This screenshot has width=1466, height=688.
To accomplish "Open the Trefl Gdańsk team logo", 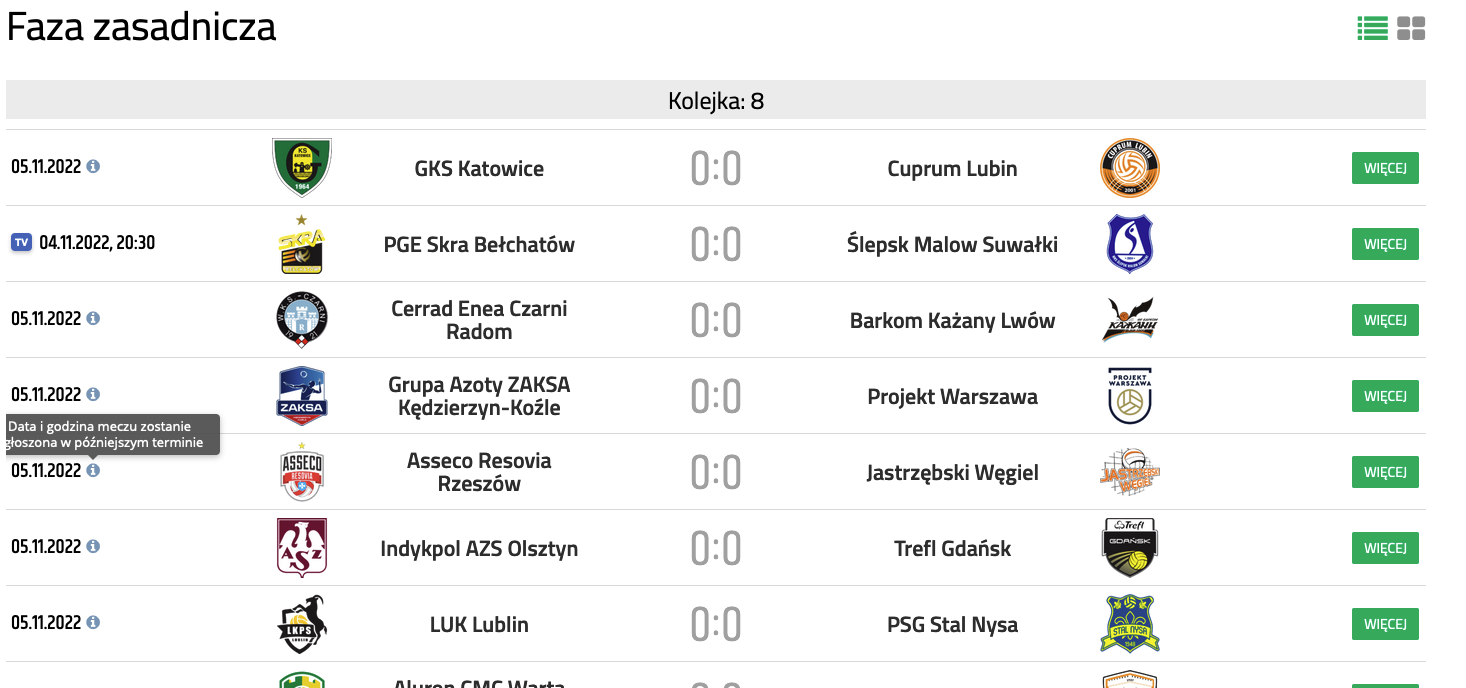I will pos(1130,548).
